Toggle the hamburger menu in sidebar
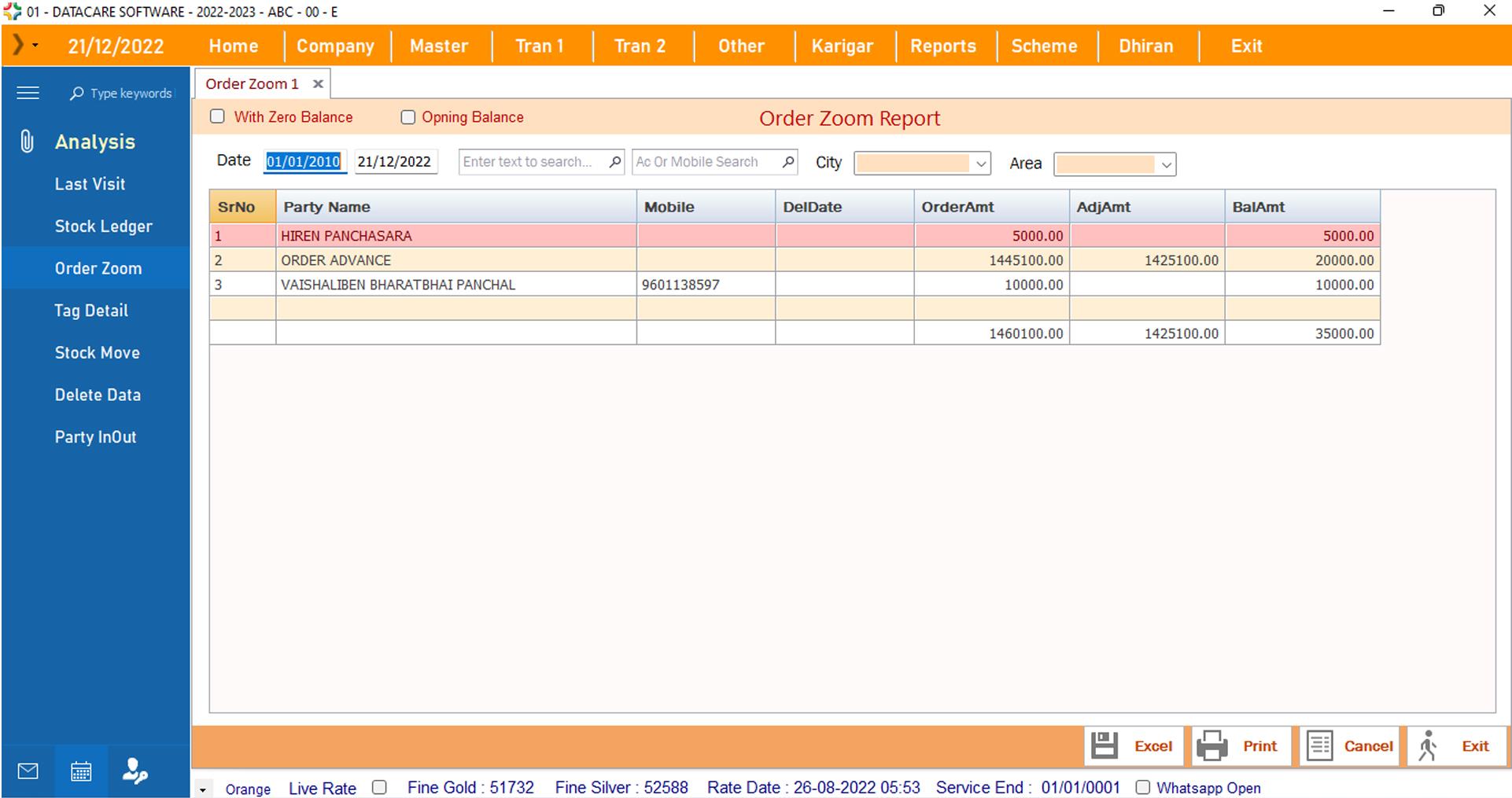Image resolution: width=1512 pixels, height=798 pixels. point(28,93)
